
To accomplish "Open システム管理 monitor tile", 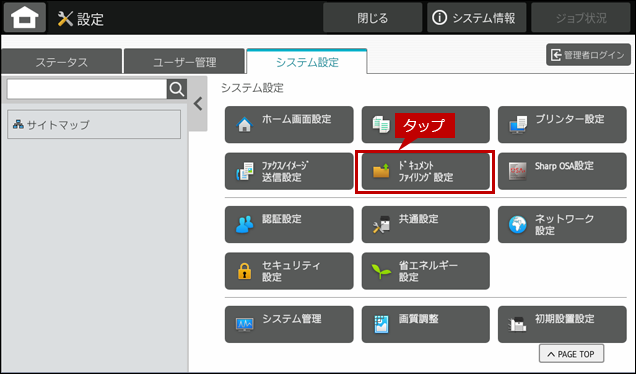I will 289,324.
